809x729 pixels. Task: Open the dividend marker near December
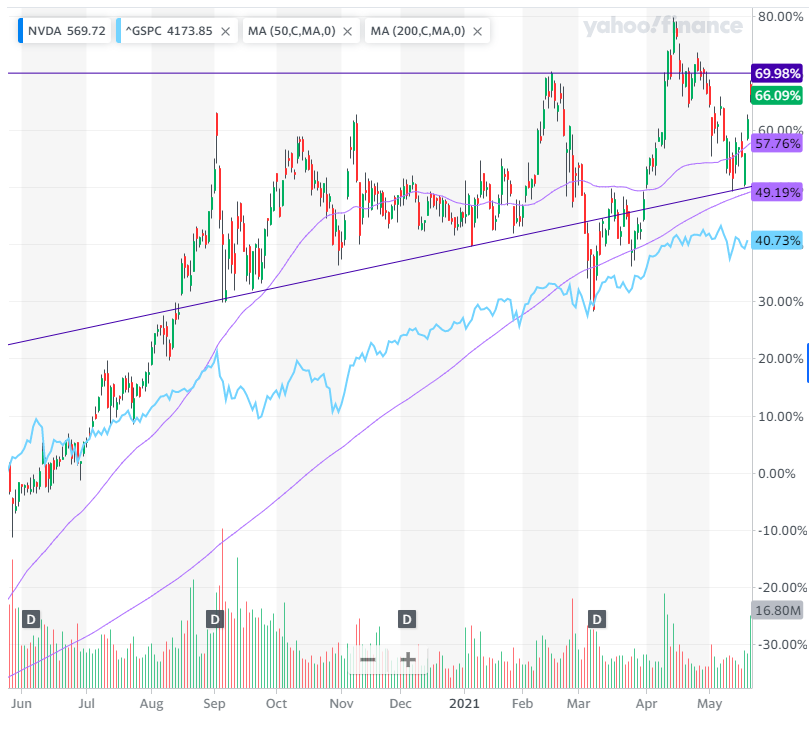coord(407,619)
